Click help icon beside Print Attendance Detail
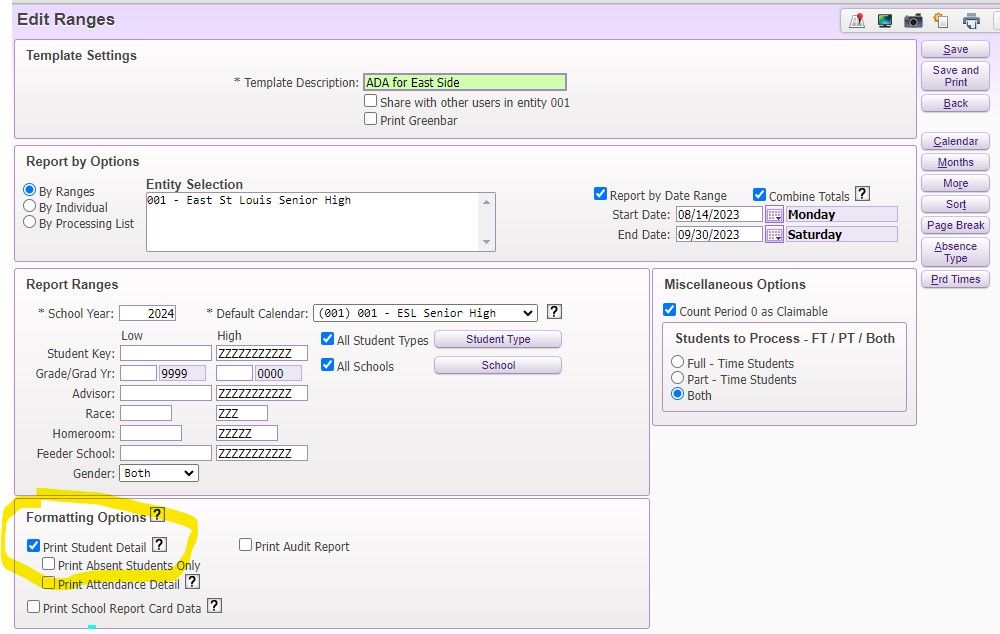 pos(192,582)
